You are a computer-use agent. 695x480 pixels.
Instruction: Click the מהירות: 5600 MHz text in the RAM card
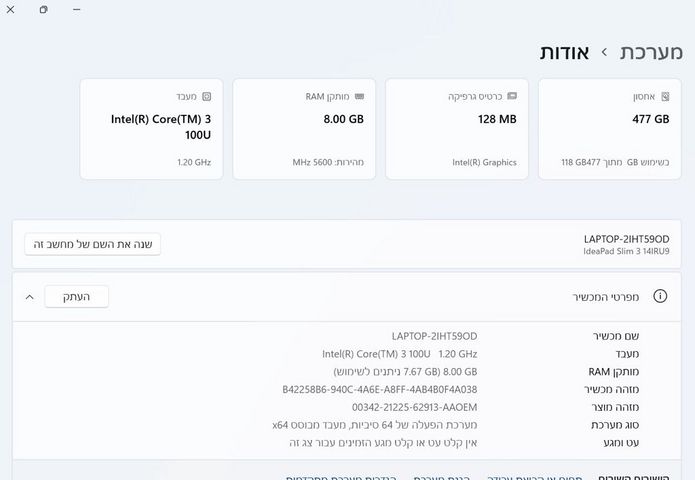[328, 162]
